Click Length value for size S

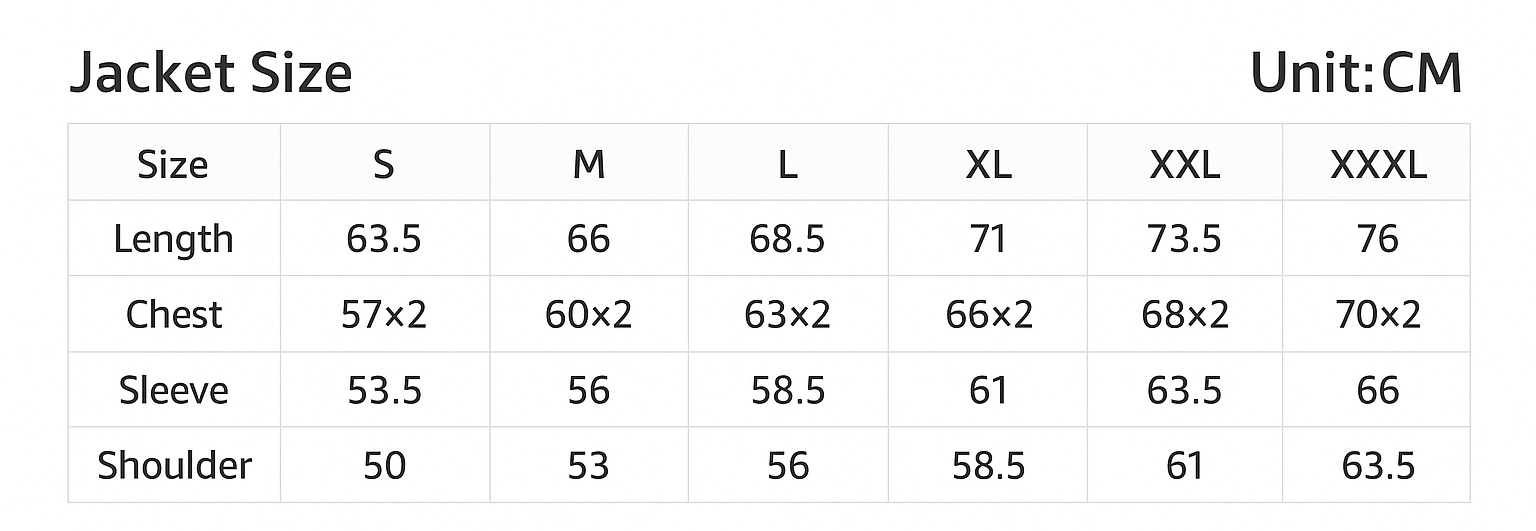coord(384,240)
